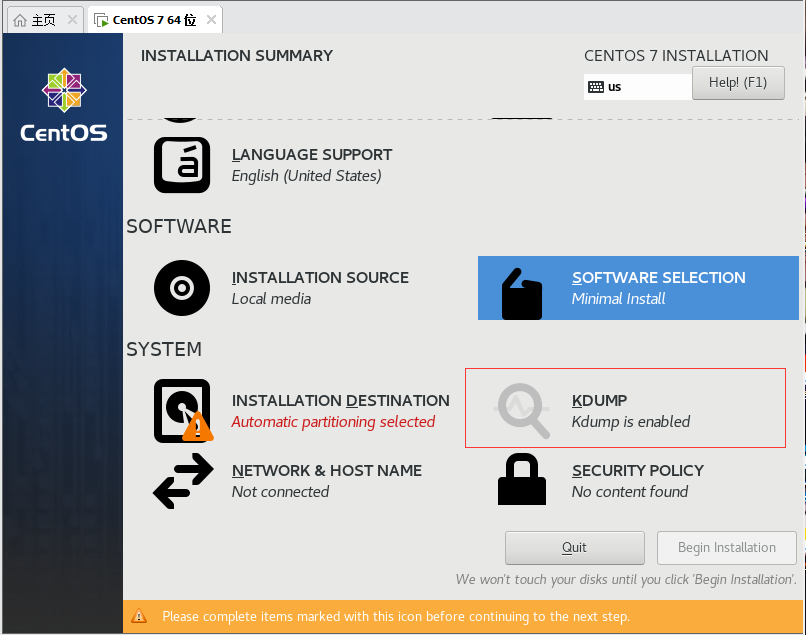Click the Security Policy padlock icon
The width and height of the screenshot is (806, 635).
[x=522, y=479]
